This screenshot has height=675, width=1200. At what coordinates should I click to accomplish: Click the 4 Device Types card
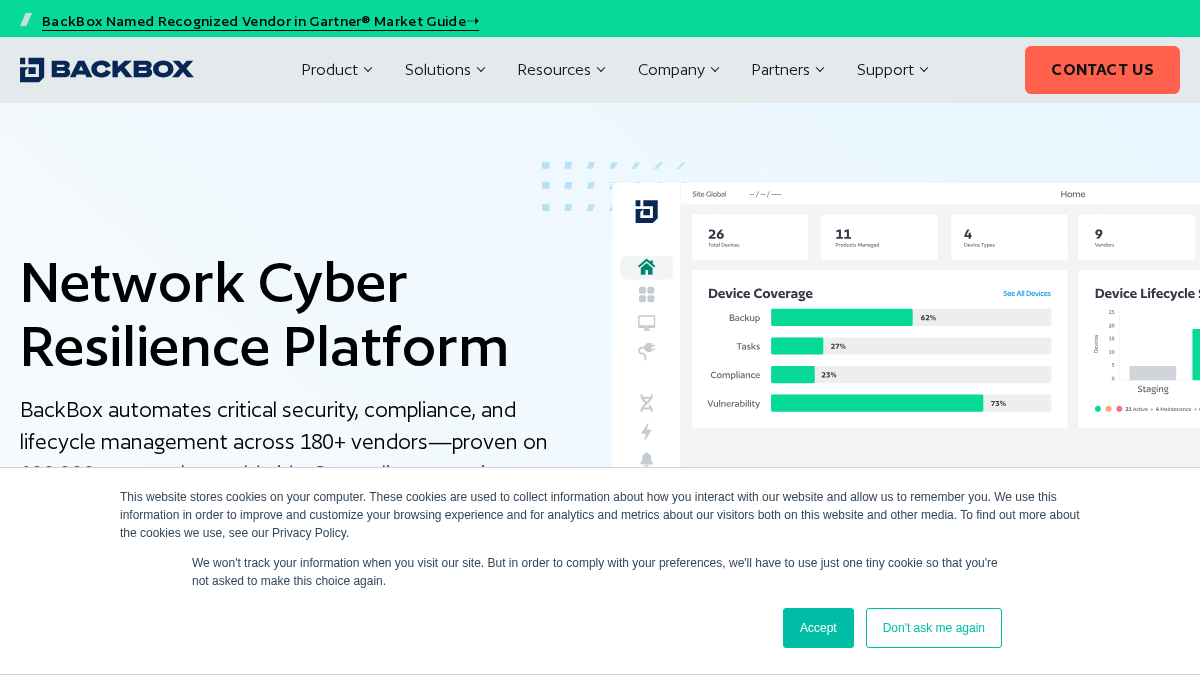click(x=1009, y=237)
